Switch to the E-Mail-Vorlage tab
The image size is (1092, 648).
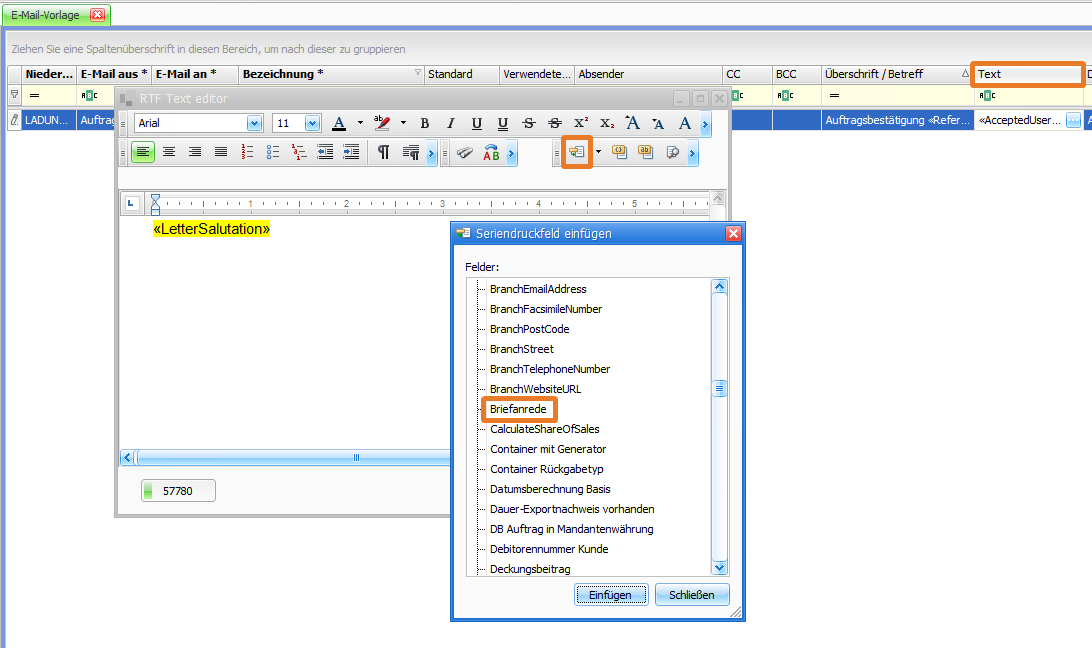click(x=45, y=15)
